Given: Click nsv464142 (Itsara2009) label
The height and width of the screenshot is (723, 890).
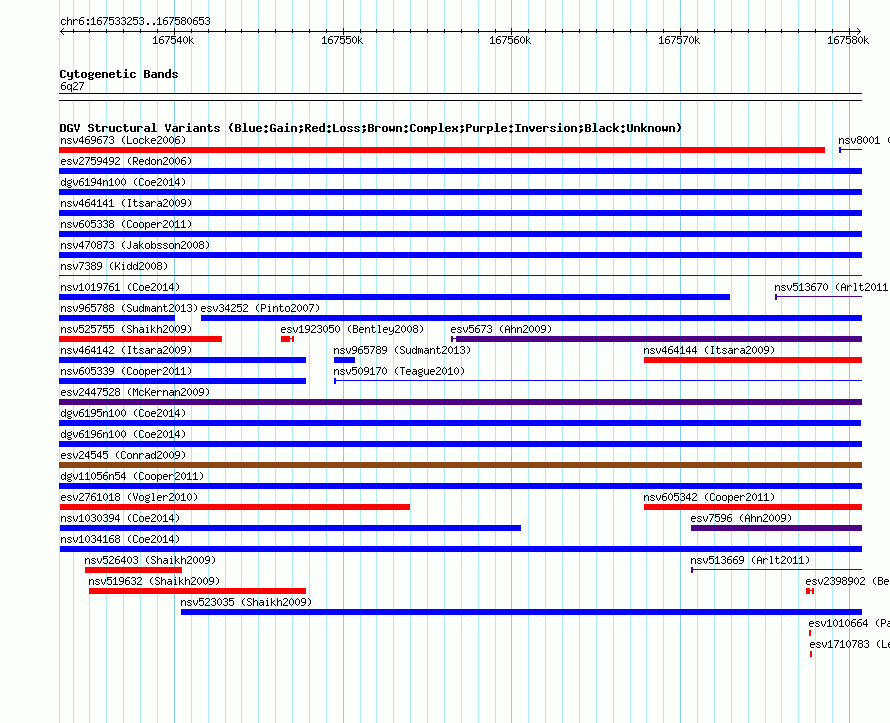Looking at the screenshot, I should [126, 350].
